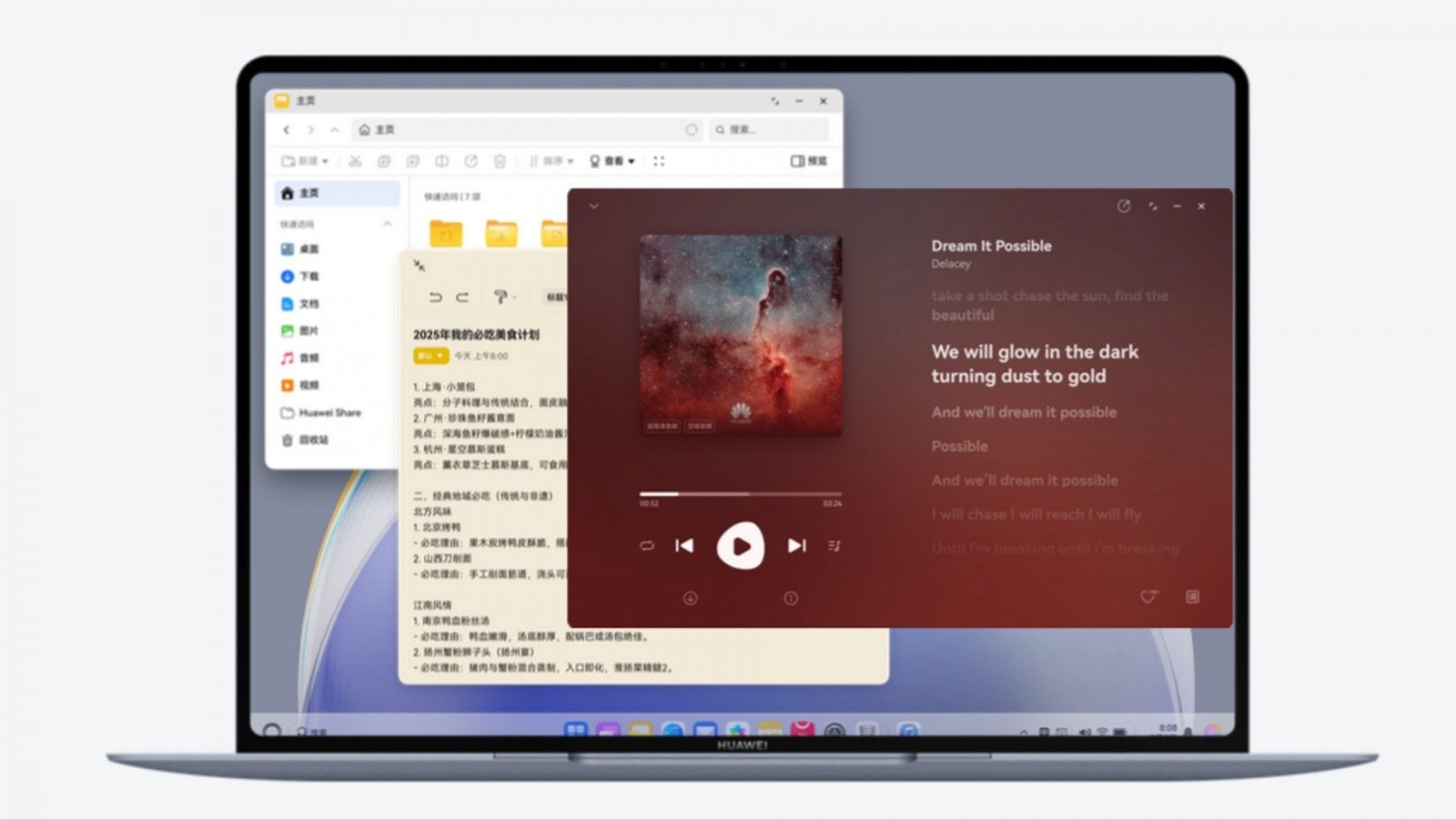Image resolution: width=1456 pixels, height=819 pixels.
Task: Redo in the notes window
Action: tap(462, 297)
